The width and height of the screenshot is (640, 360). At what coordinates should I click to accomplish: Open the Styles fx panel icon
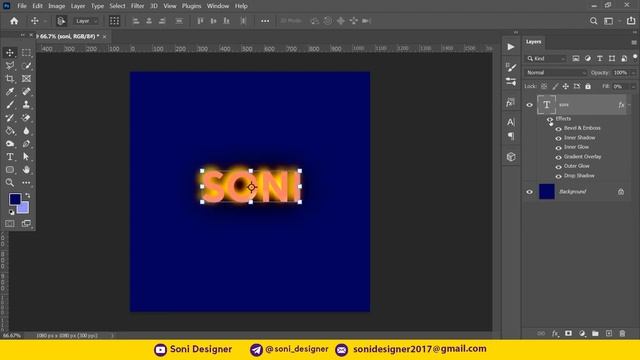(511, 103)
